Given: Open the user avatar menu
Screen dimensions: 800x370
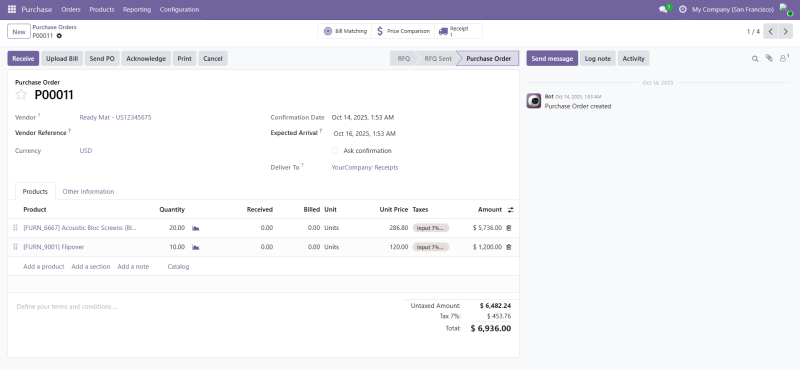Looking at the screenshot, I should 786,9.
